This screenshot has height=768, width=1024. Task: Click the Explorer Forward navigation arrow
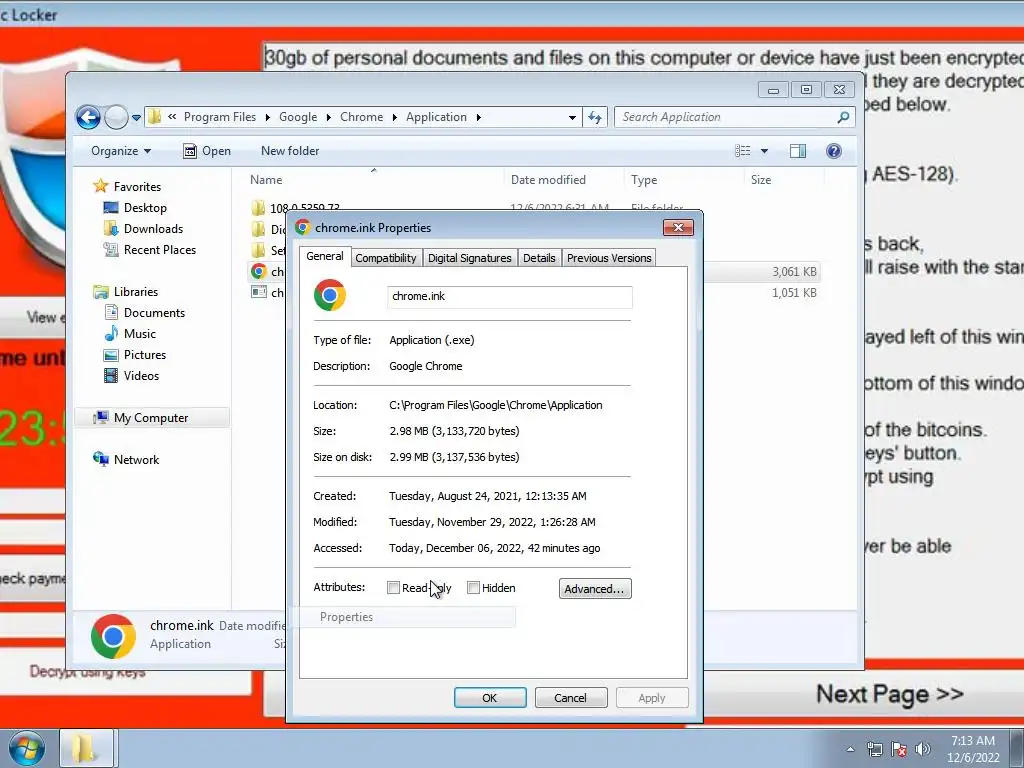coord(116,118)
